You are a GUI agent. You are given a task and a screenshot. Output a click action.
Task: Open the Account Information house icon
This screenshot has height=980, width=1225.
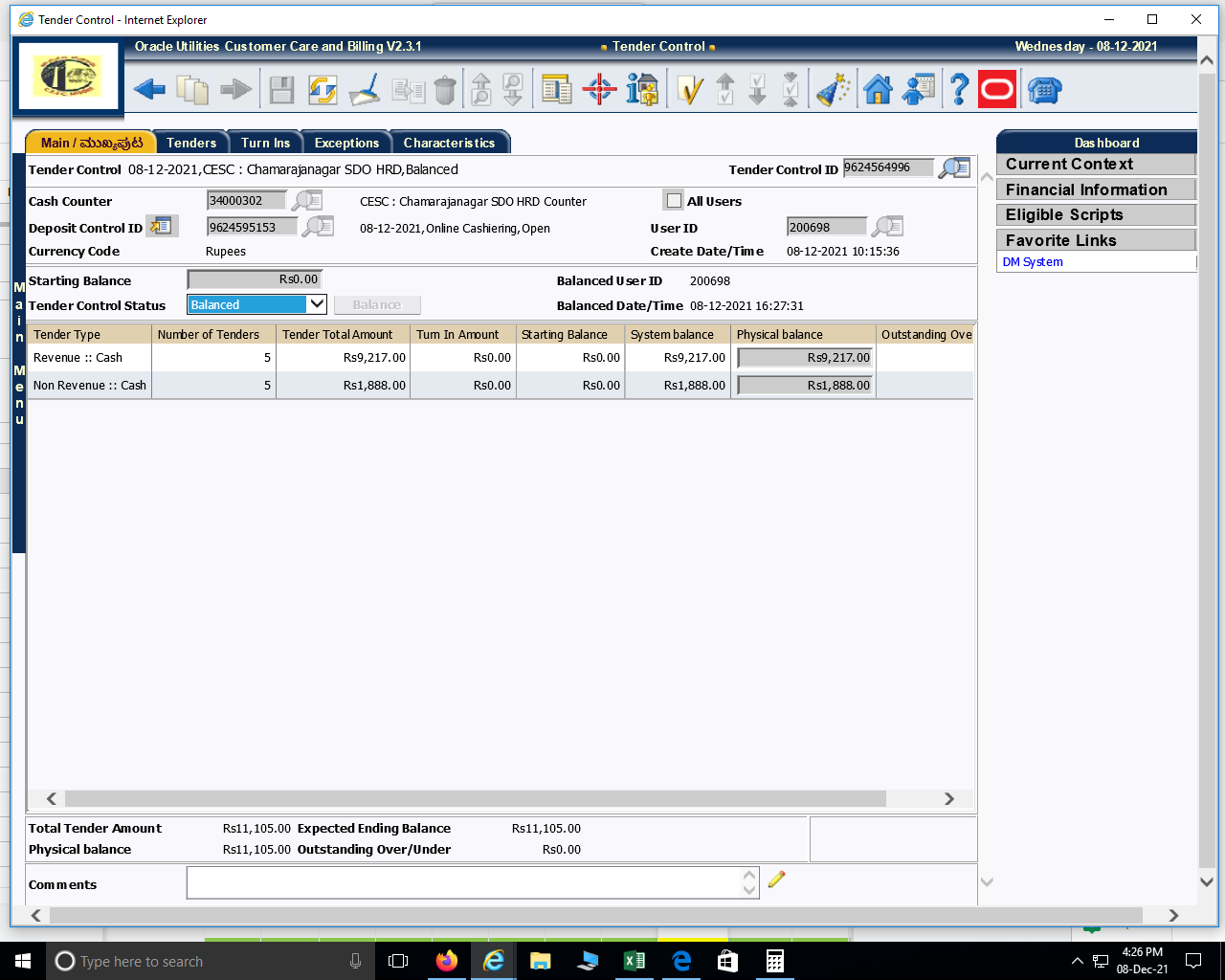[x=642, y=90]
